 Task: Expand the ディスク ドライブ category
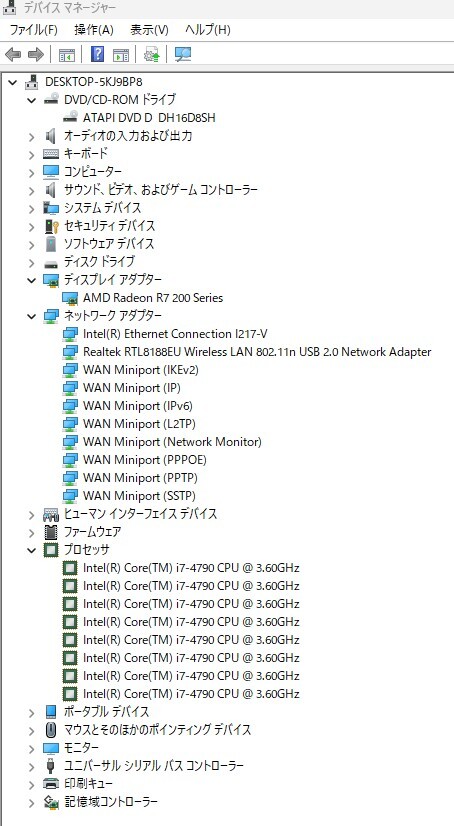pyautogui.click(x=32, y=262)
